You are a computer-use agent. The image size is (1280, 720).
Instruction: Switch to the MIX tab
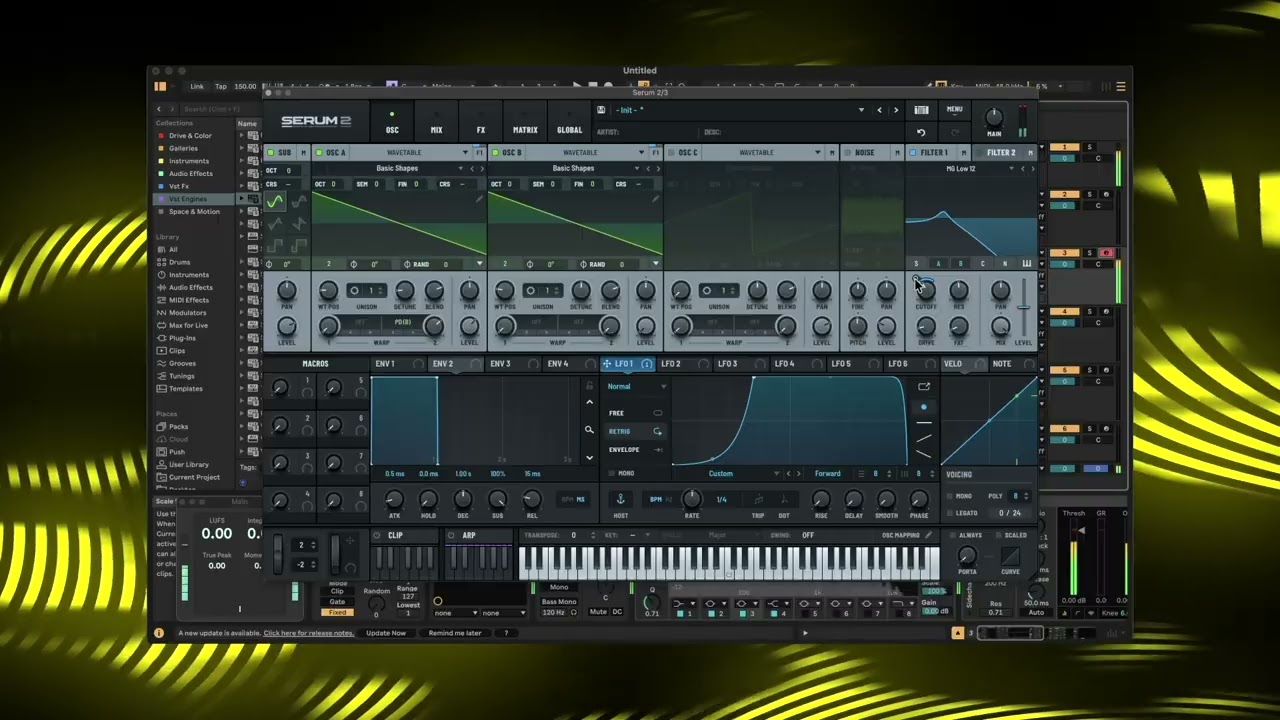436,124
